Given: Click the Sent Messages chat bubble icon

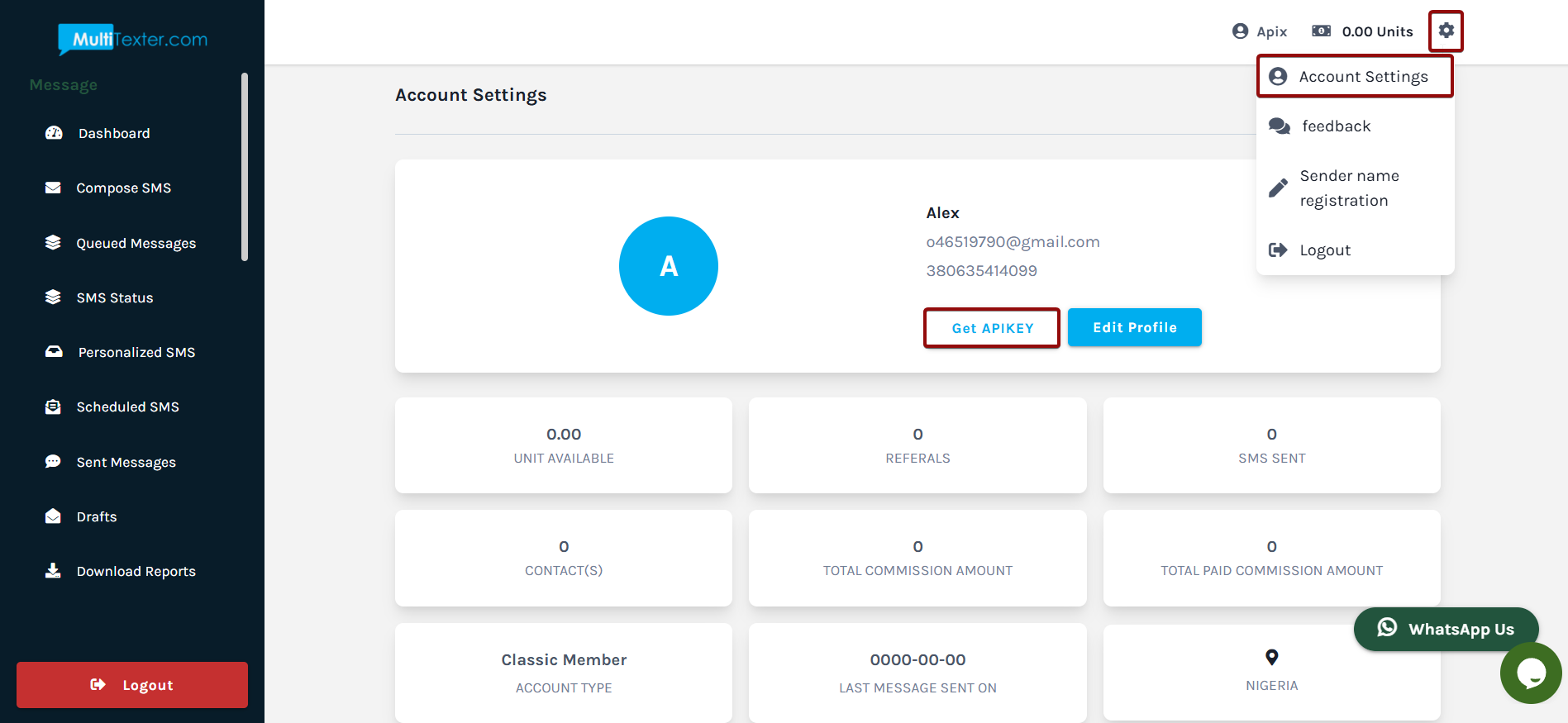Looking at the screenshot, I should (x=53, y=462).
